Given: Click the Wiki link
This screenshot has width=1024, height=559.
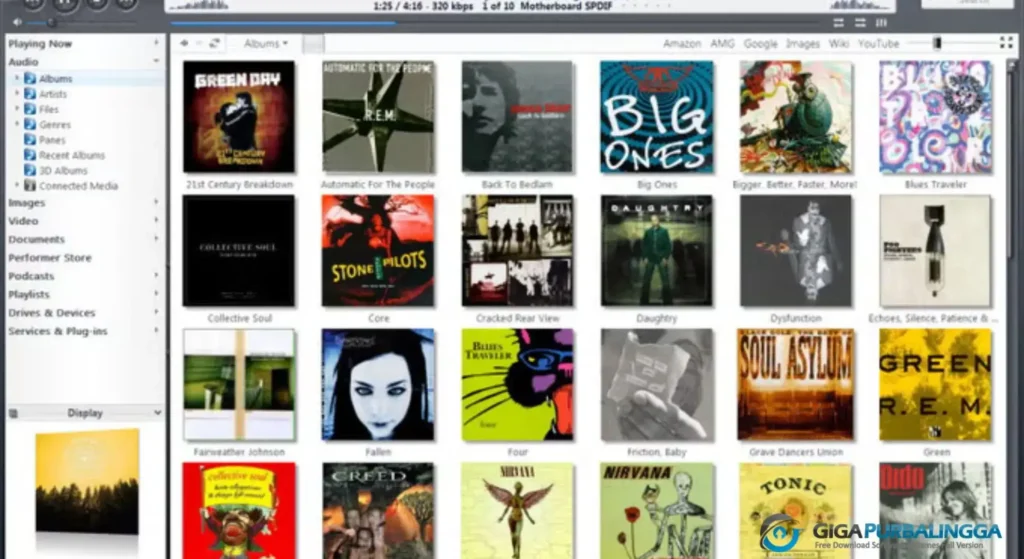Looking at the screenshot, I should click(839, 44).
